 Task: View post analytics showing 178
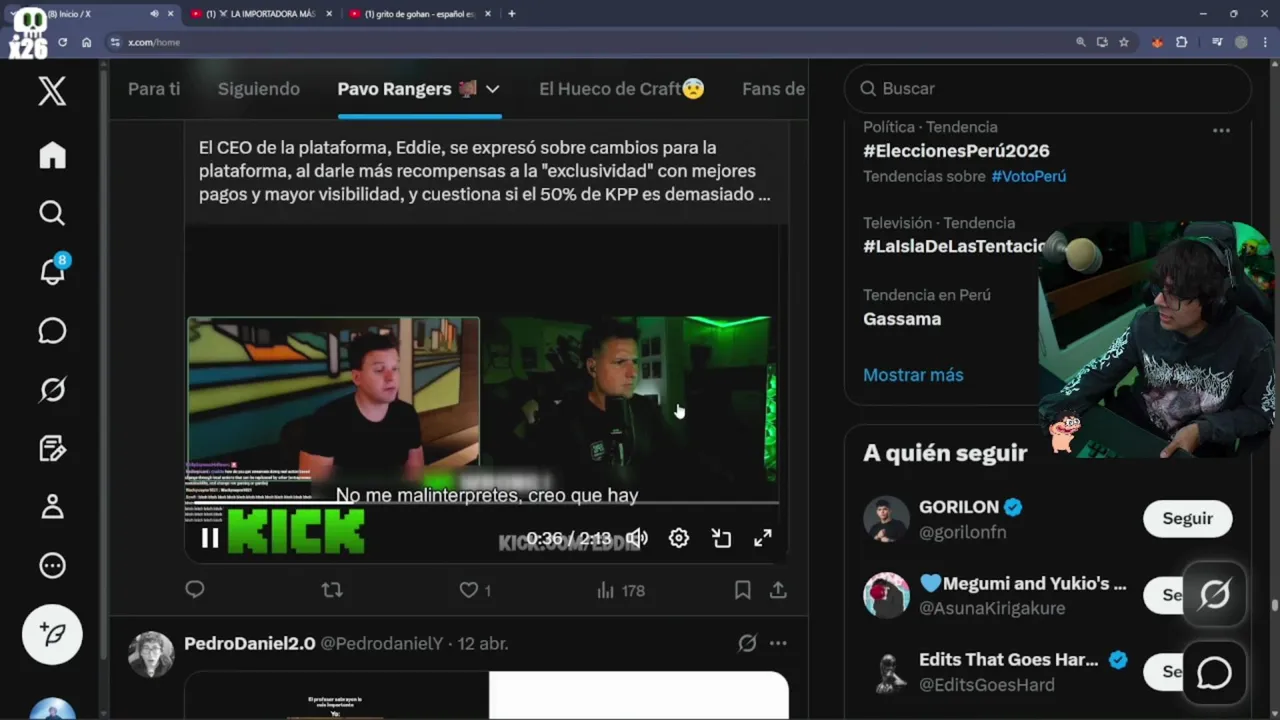coord(620,590)
